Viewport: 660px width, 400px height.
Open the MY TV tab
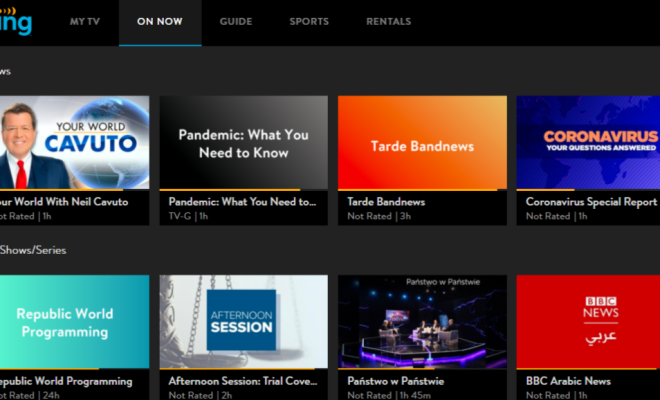tap(85, 21)
